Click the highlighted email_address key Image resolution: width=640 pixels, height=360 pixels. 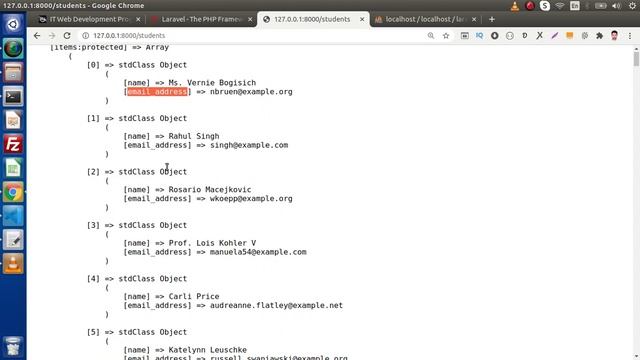coord(157,92)
